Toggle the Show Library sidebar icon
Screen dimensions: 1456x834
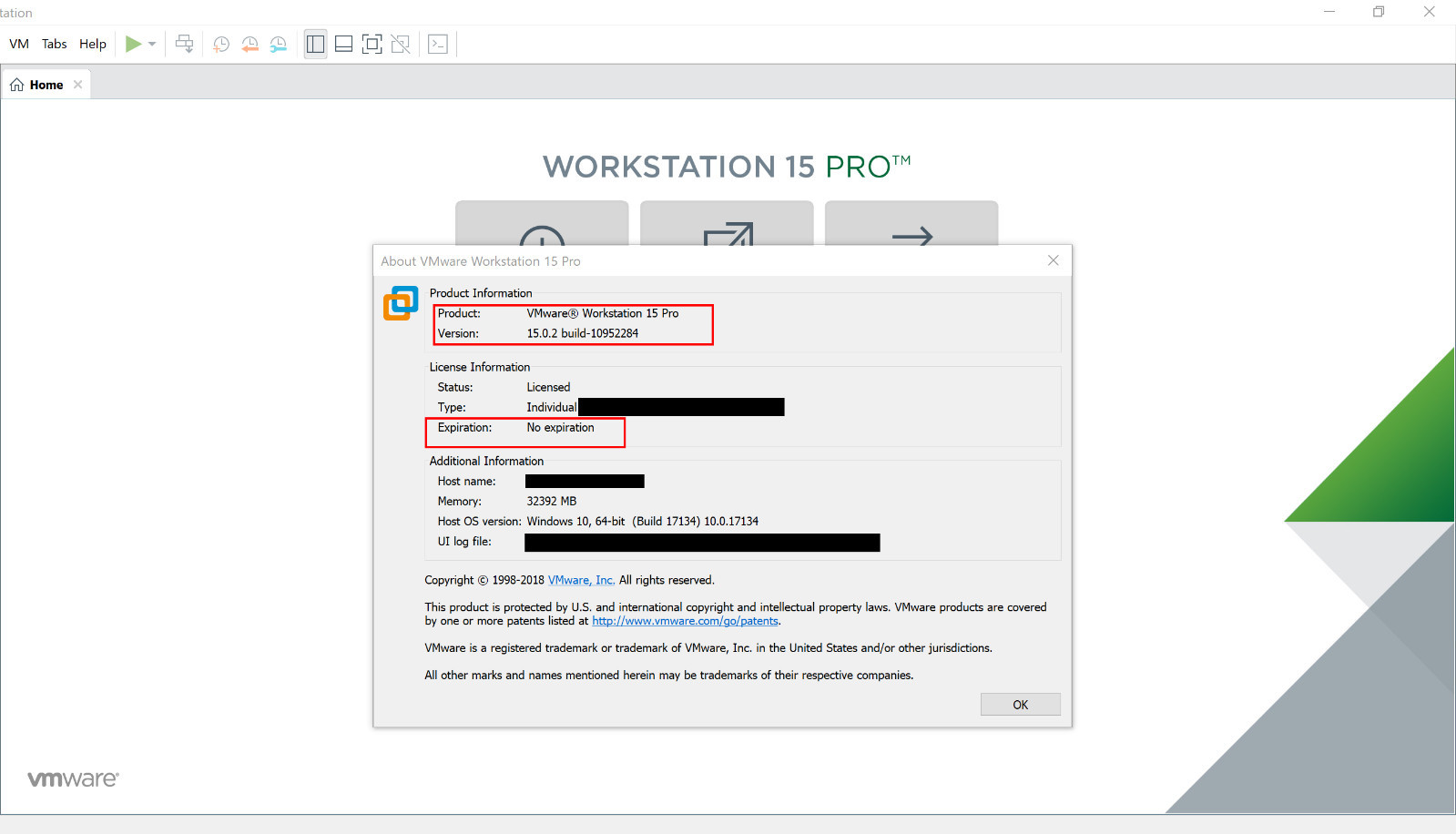(315, 44)
